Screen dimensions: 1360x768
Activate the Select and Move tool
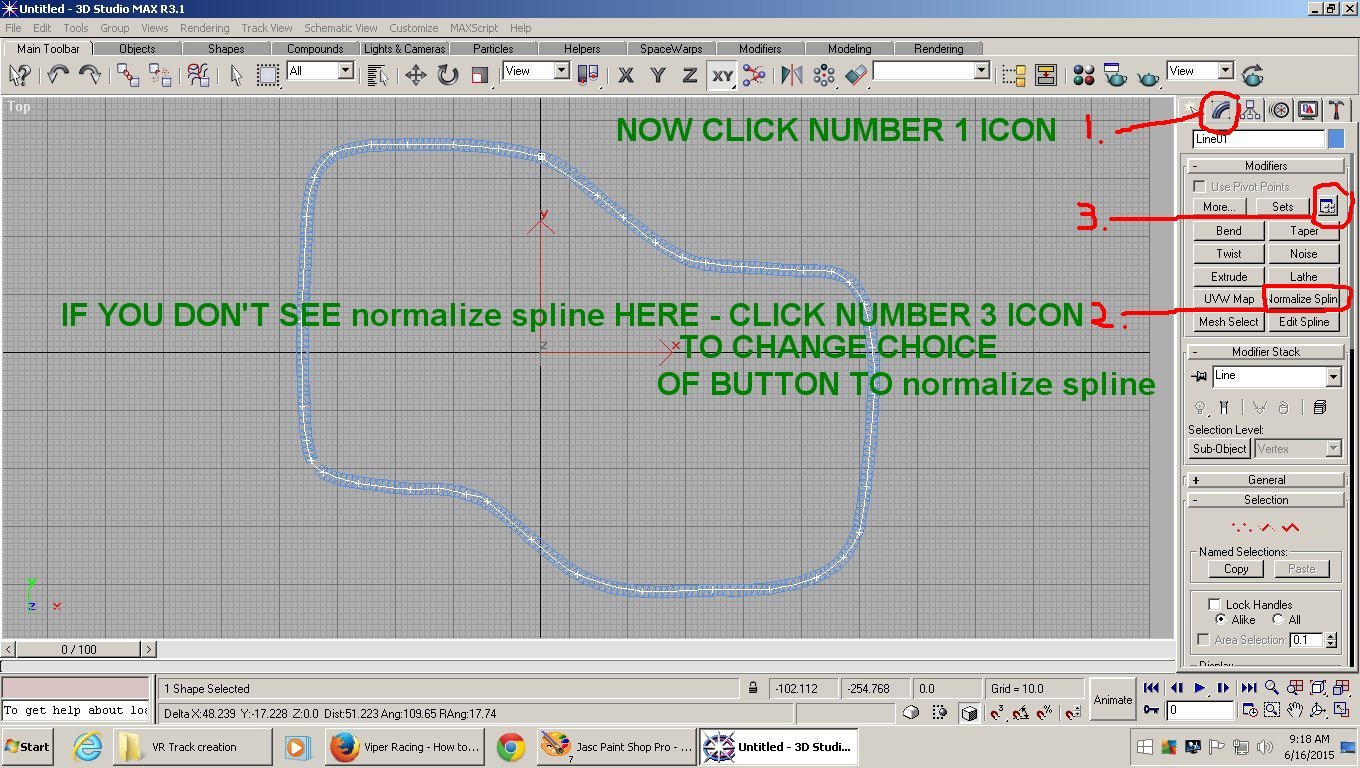click(x=416, y=75)
